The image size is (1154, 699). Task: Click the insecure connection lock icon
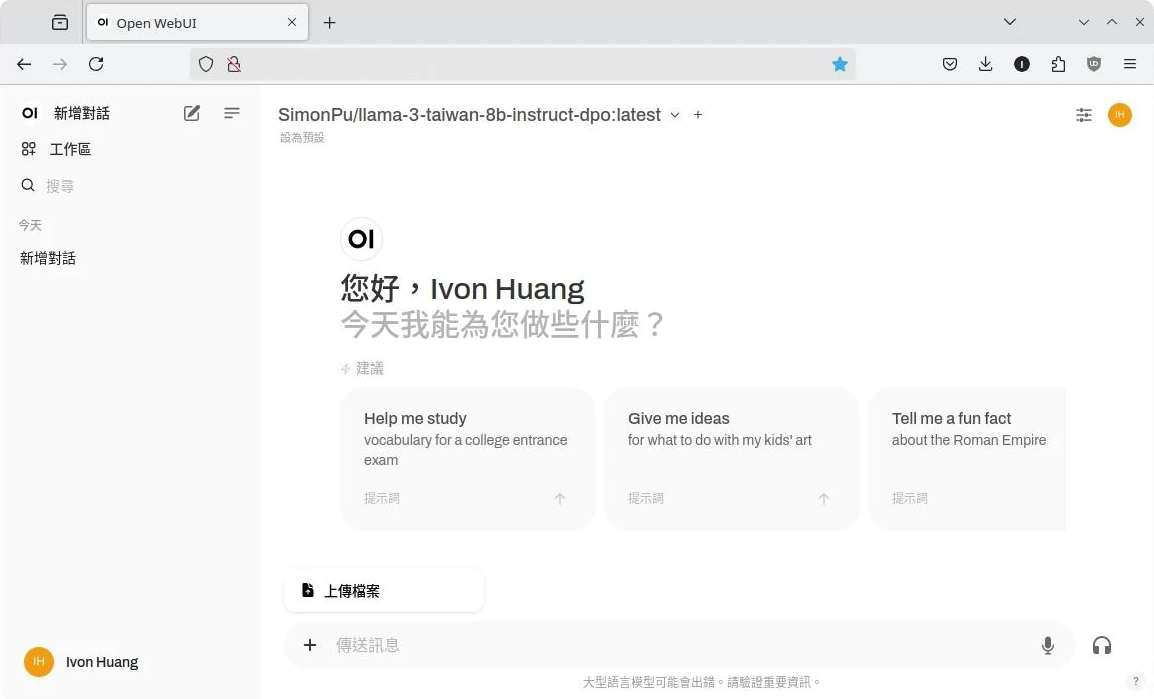(x=234, y=64)
